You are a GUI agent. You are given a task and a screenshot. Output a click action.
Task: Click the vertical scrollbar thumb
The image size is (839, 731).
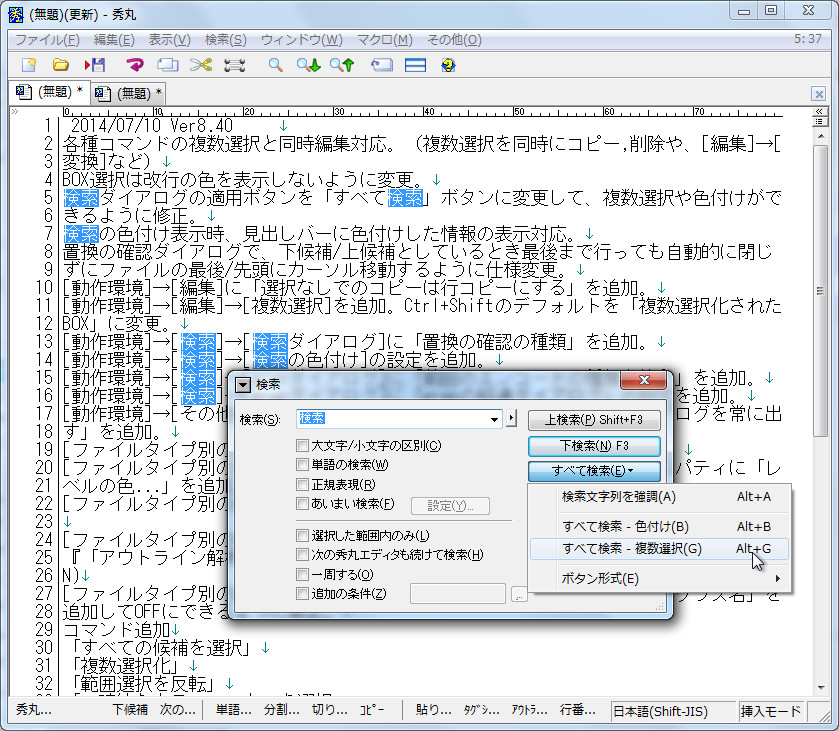pyautogui.click(x=820, y=290)
